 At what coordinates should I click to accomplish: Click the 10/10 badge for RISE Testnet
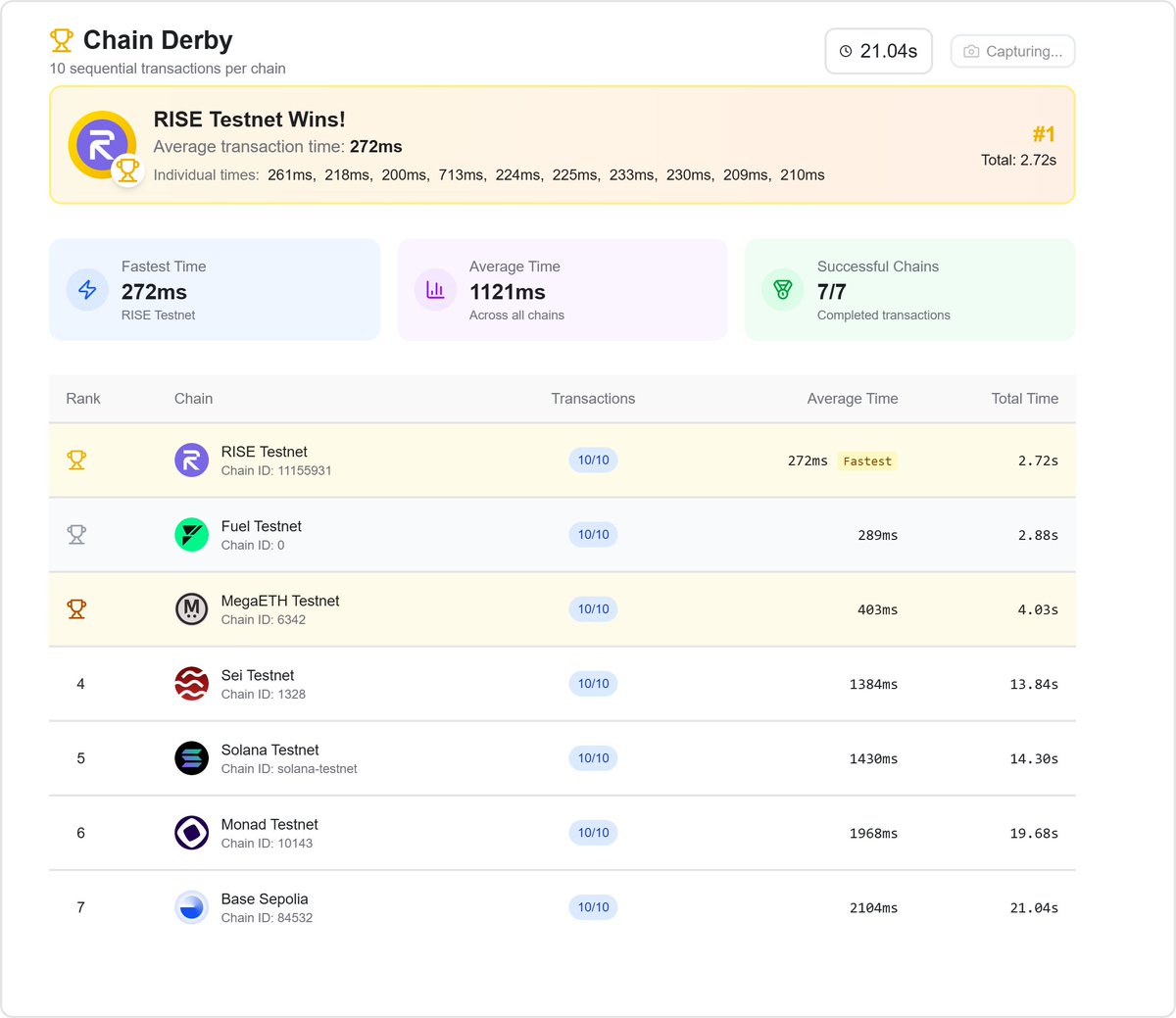pos(593,460)
